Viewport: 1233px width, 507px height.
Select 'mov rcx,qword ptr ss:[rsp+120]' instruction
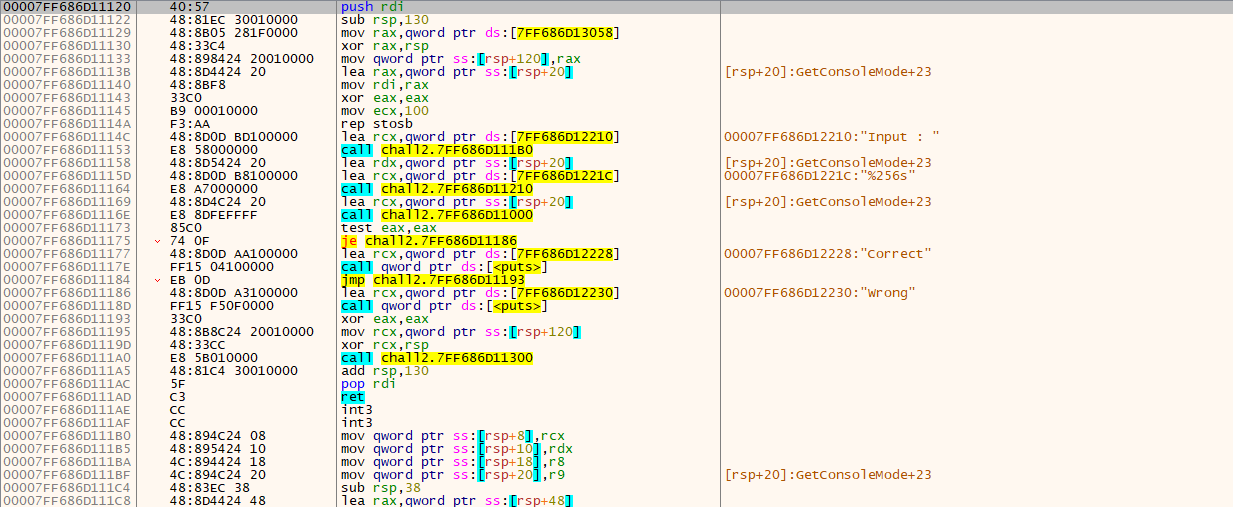461,332
